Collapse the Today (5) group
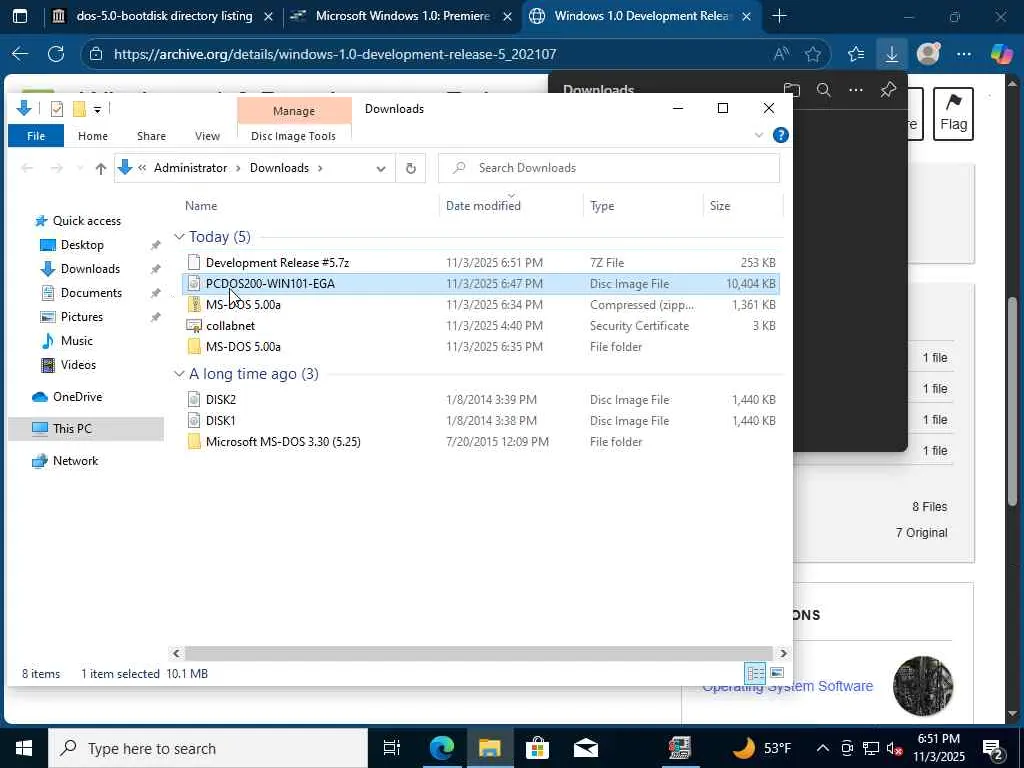This screenshot has height=768, width=1024. pos(179,237)
